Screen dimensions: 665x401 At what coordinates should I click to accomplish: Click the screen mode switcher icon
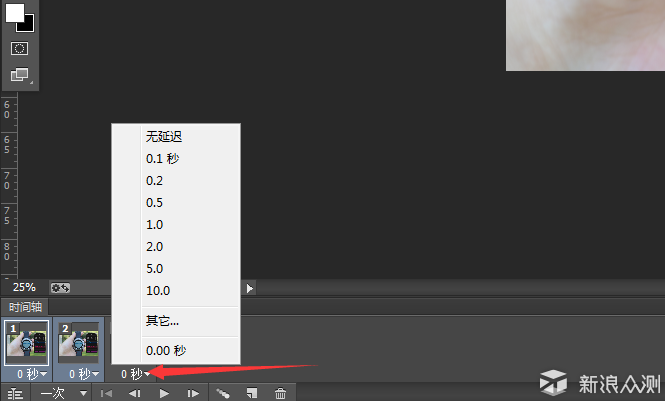pos(20,74)
